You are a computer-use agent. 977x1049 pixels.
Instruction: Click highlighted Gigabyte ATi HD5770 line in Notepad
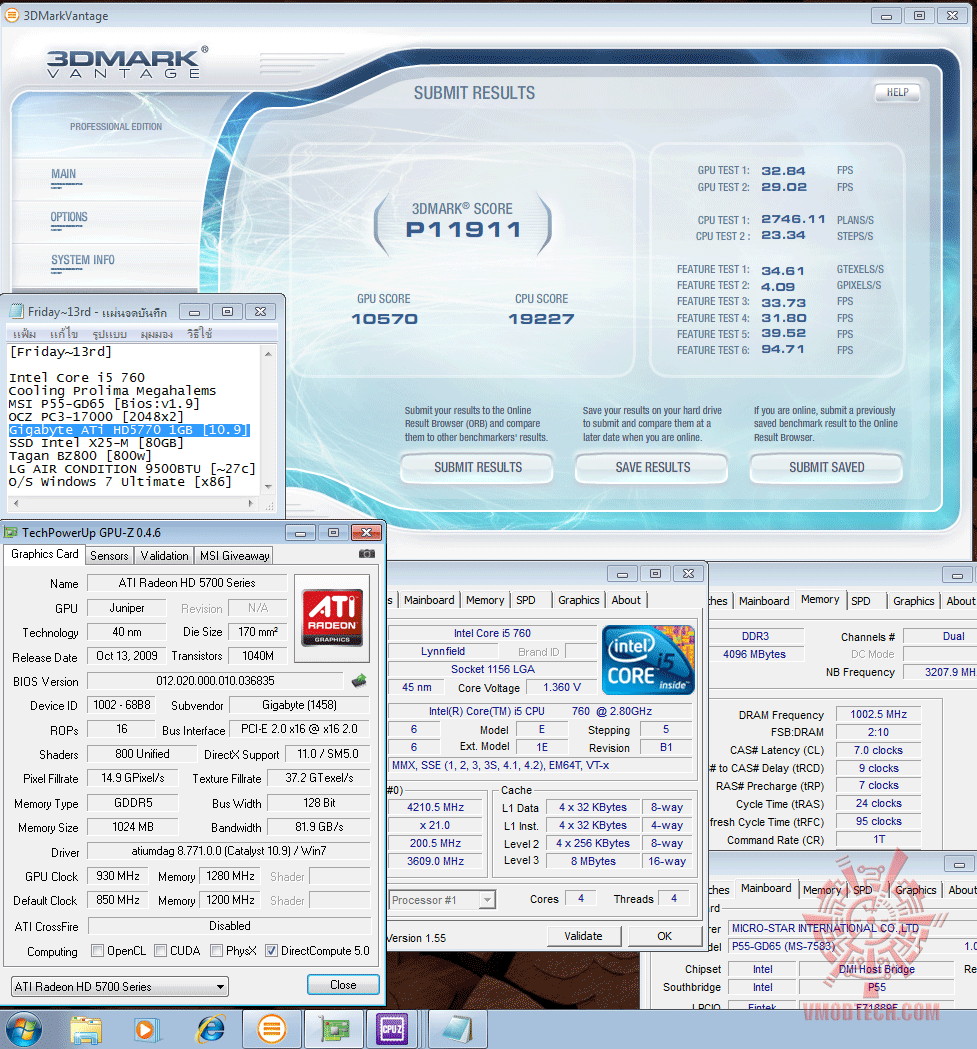click(128, 430)
